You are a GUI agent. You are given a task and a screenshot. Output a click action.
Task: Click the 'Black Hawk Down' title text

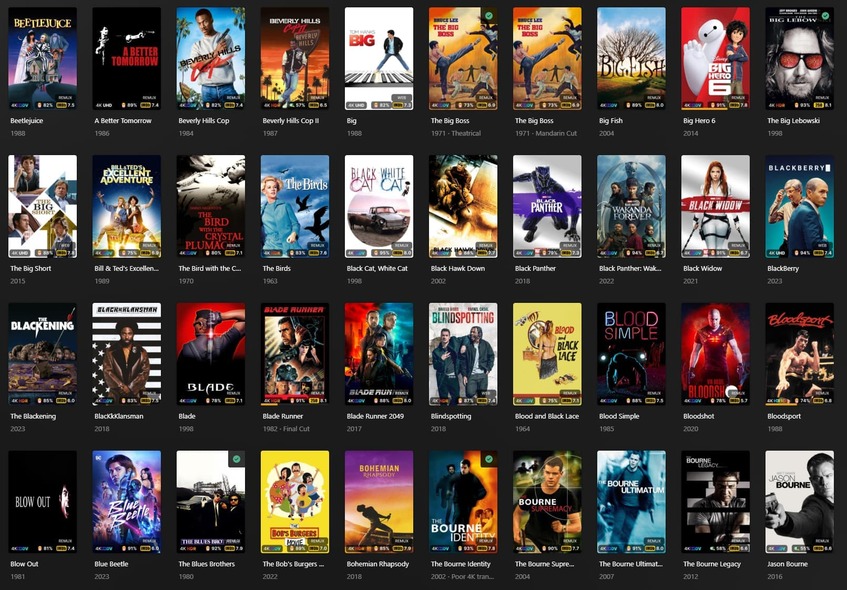(x=458, y=269)
